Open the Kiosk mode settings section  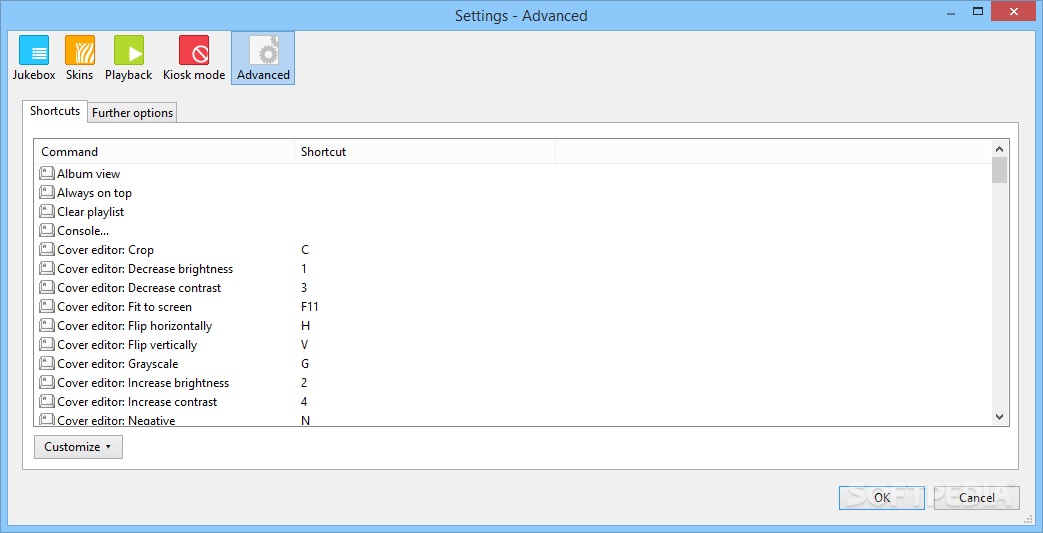194,59
